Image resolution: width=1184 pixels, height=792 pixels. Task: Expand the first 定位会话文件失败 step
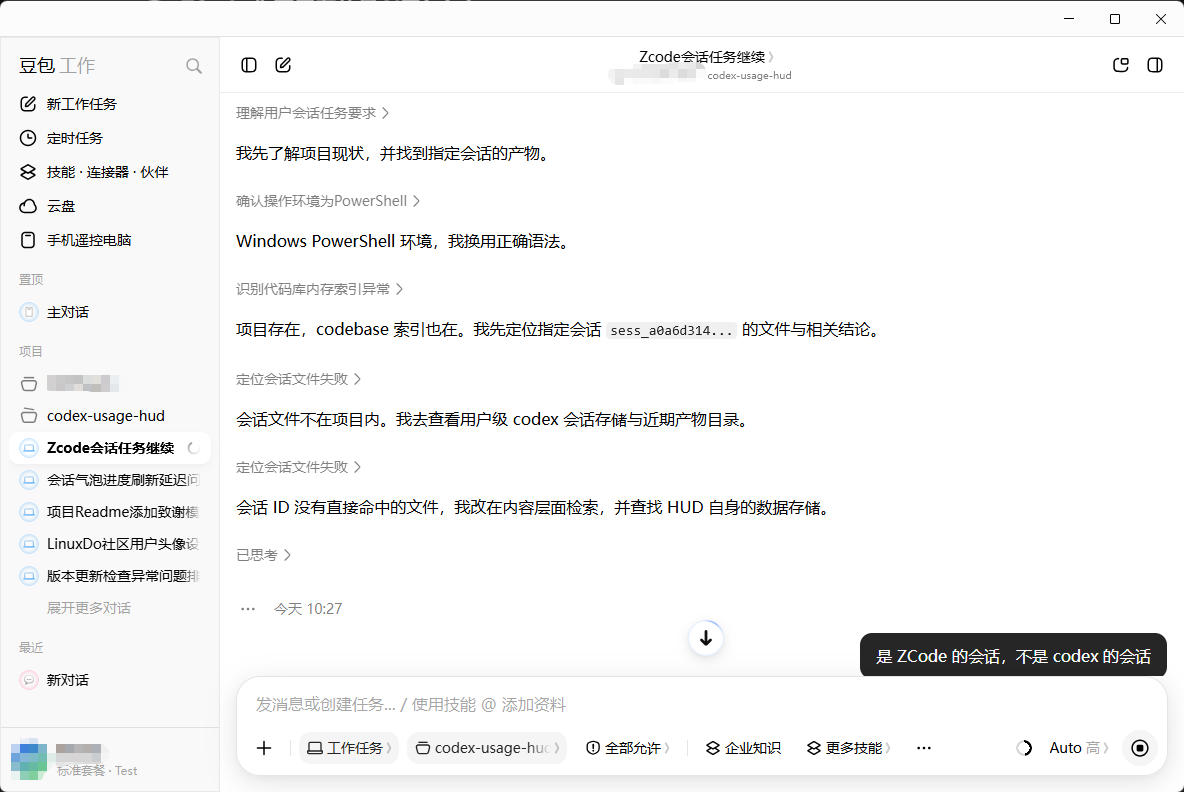[298, 379]
